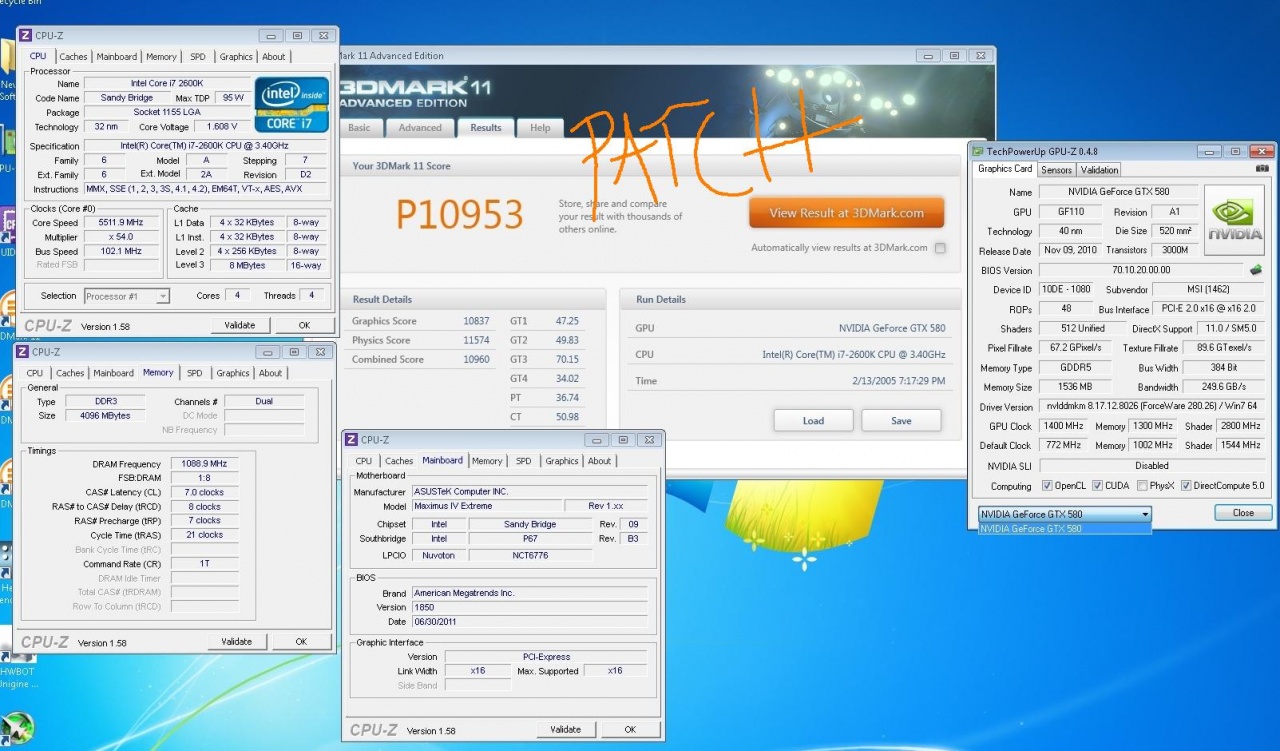
Task: Toggle the PhysX checkbox in GPU-Z
Action: click(1142, 487)
